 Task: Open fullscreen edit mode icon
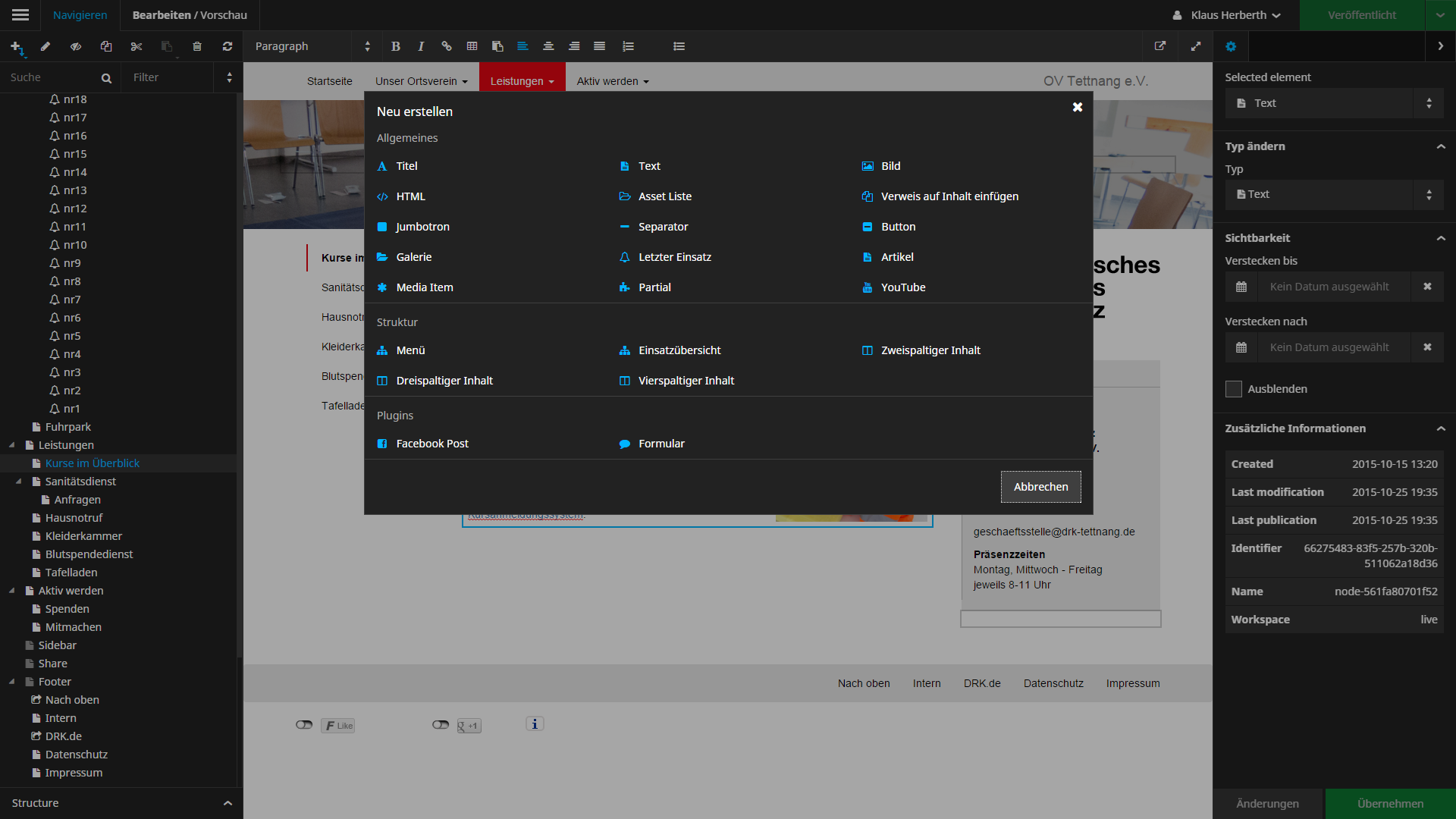(x=1196, y=46)
